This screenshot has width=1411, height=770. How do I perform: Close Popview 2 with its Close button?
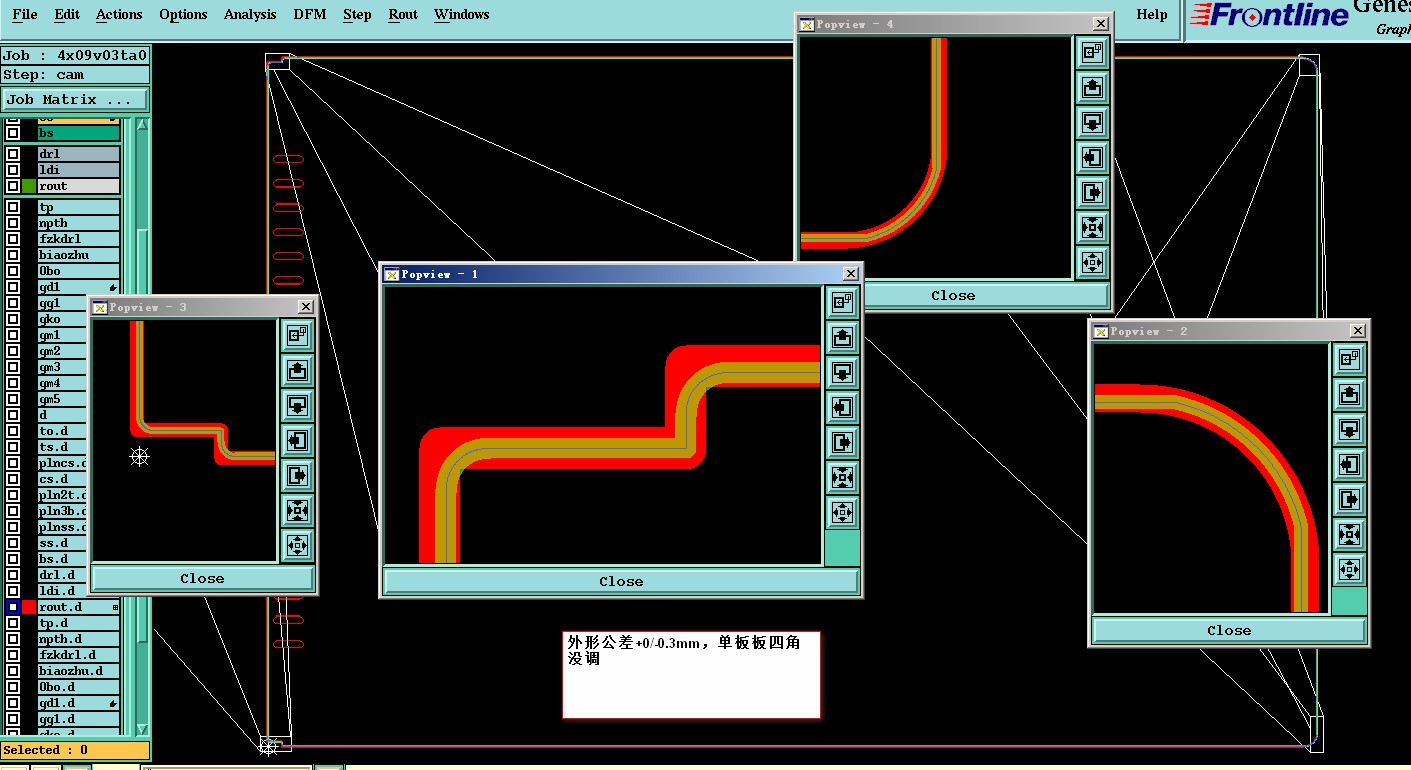[x=1229, y=630]
